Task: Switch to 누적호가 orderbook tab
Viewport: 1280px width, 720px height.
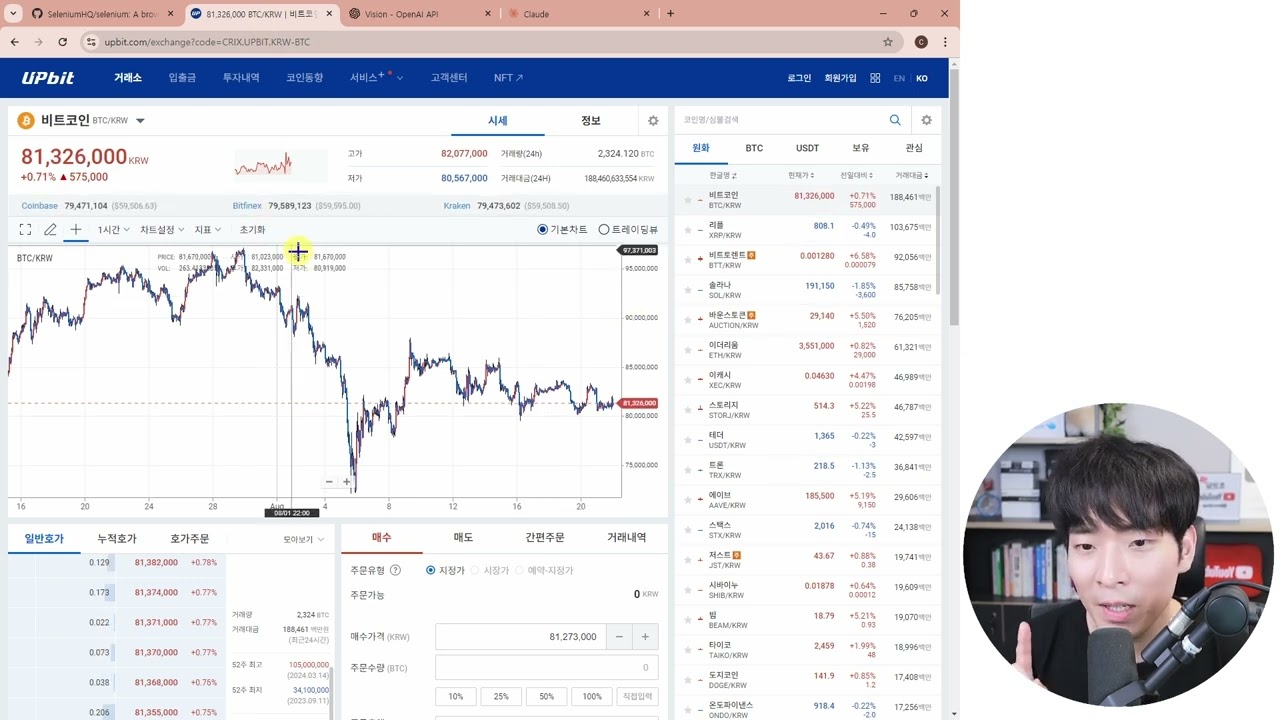Action: [x=117, y=539]
